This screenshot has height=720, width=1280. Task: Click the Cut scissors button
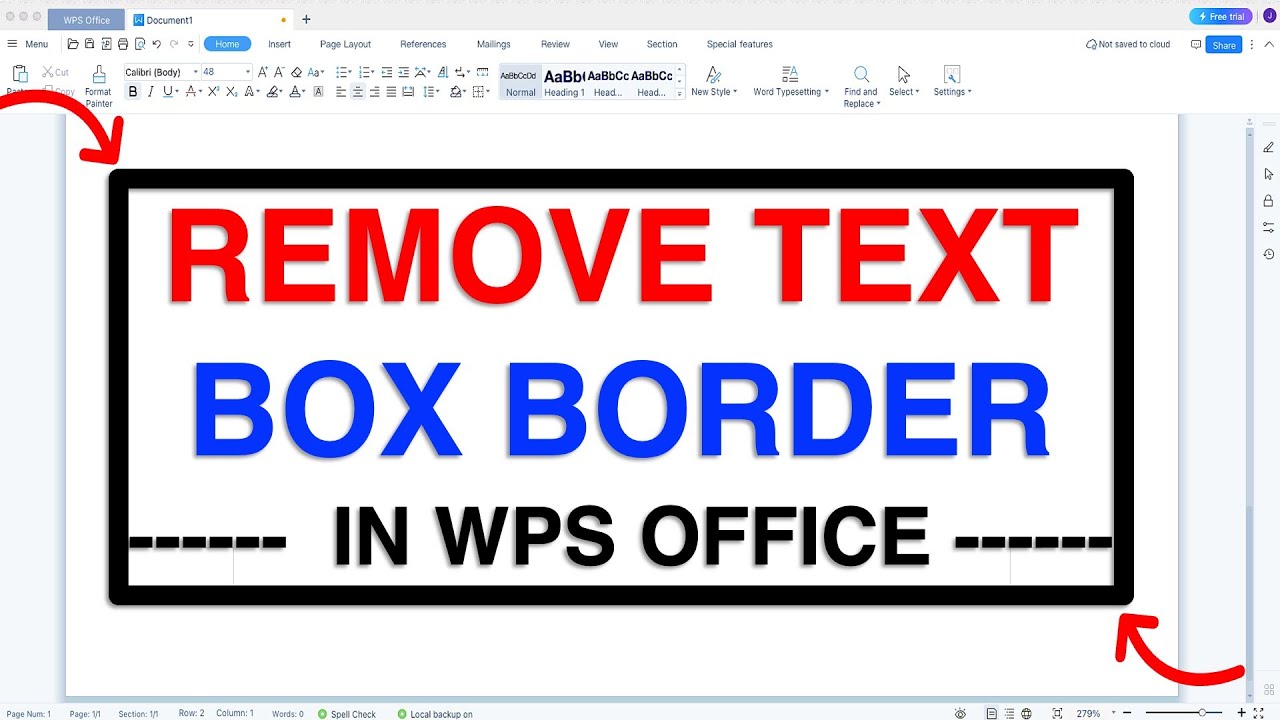tap(55, 72)
